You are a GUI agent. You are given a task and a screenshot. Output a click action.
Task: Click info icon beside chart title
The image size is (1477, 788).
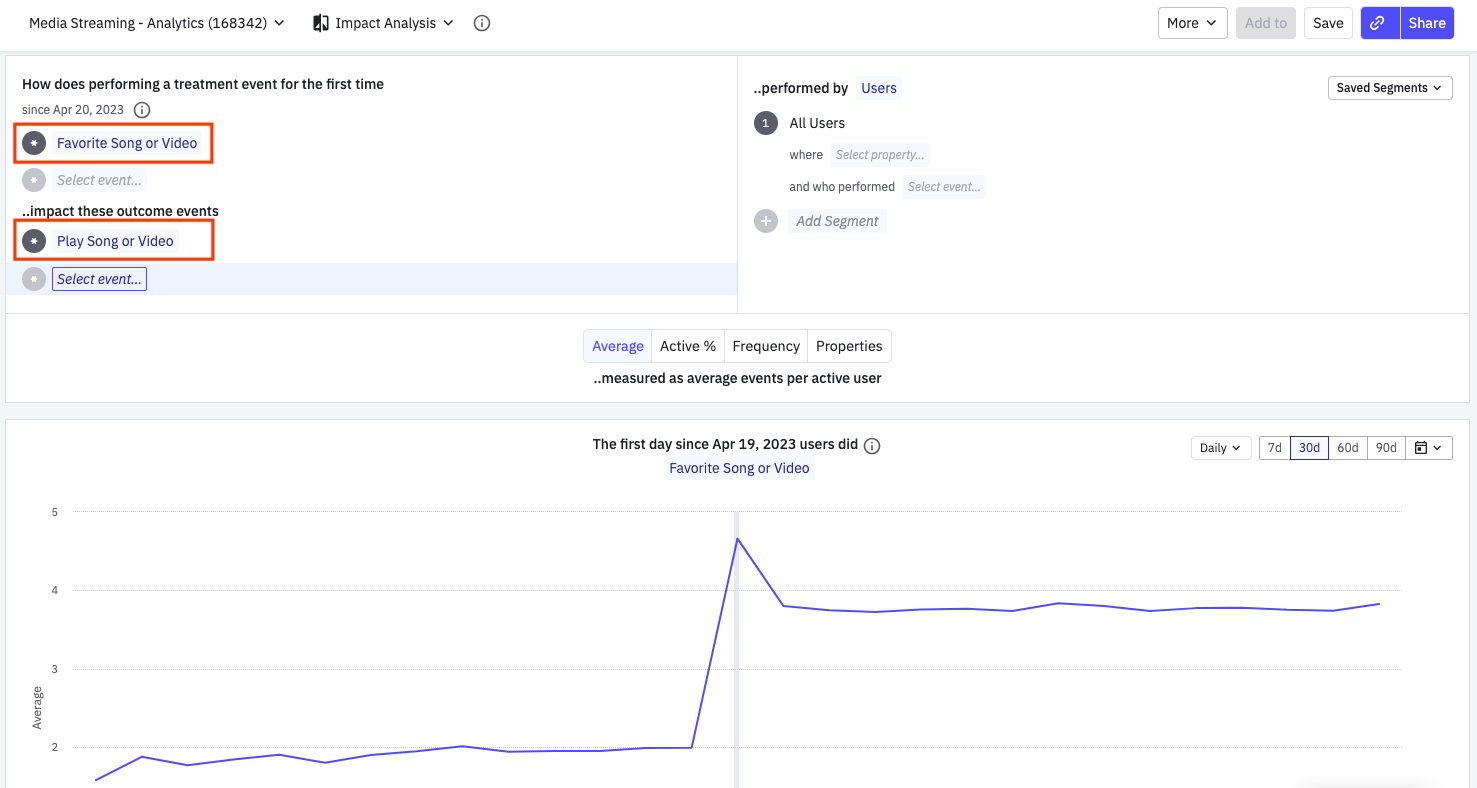click(872, 446)
